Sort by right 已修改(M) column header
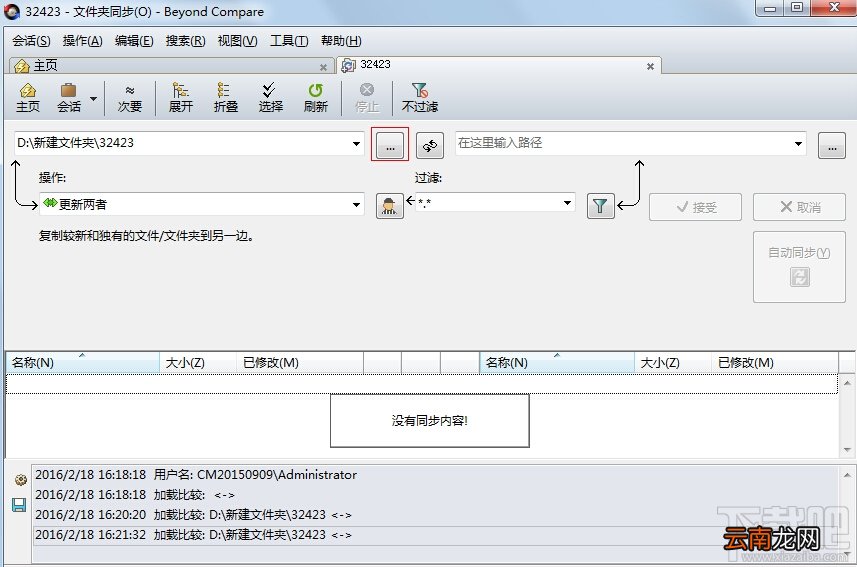The height and width of the screenshot is (567, 857). click(x=775, y=363)
